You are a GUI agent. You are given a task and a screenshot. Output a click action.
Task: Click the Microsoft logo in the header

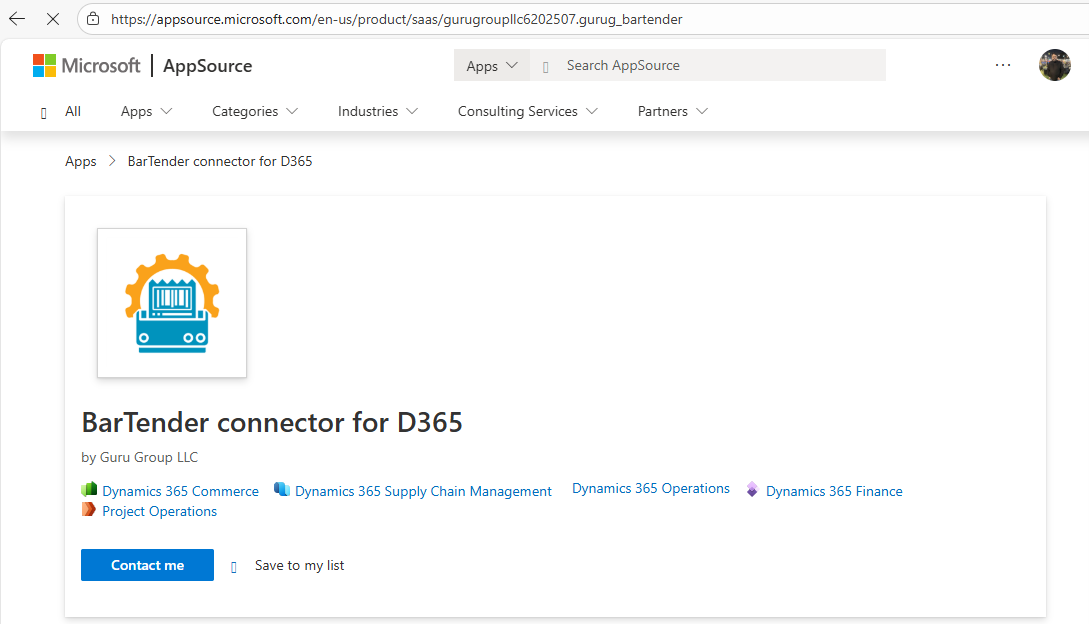tap(87, 66)
